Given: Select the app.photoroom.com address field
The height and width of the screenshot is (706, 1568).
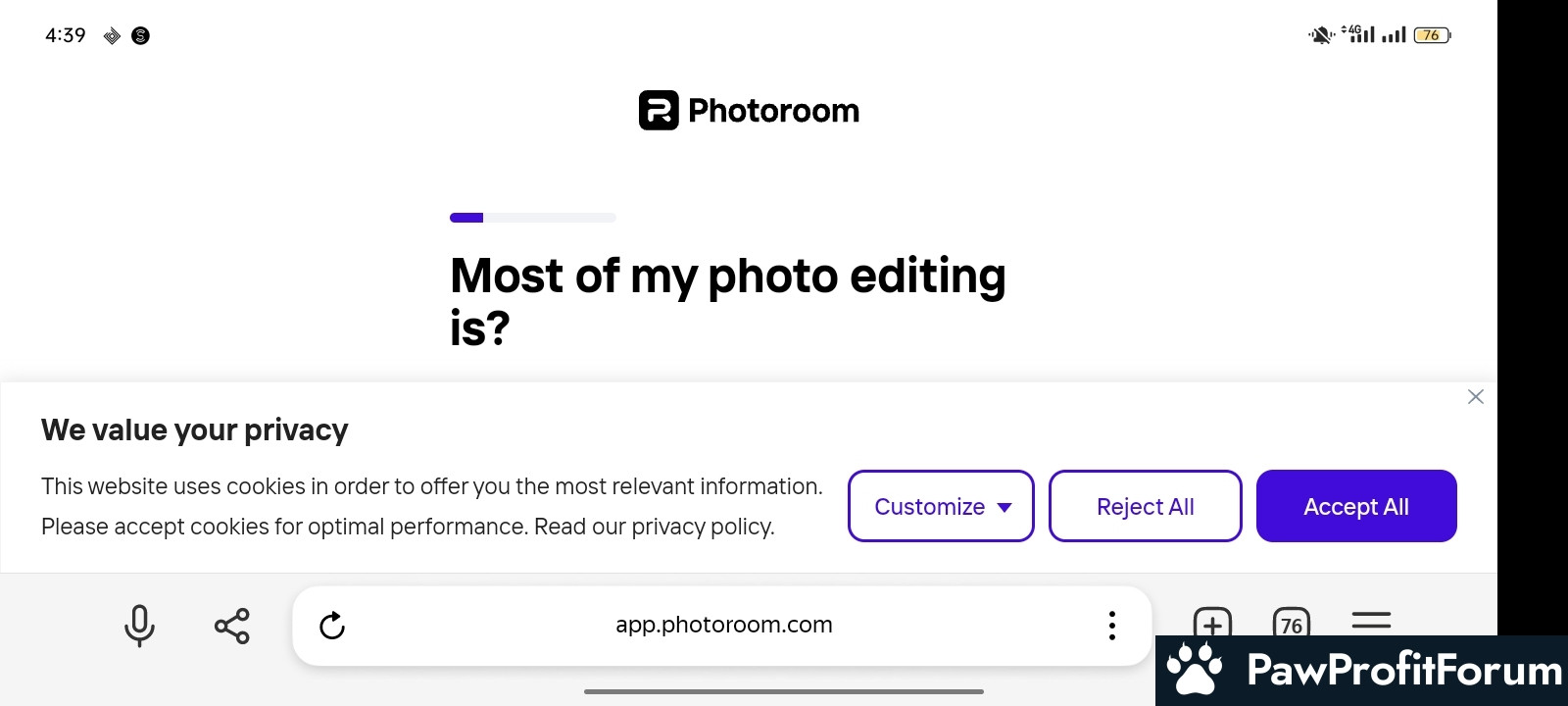Looking at the screenshot, I should [x=723, y=625].
